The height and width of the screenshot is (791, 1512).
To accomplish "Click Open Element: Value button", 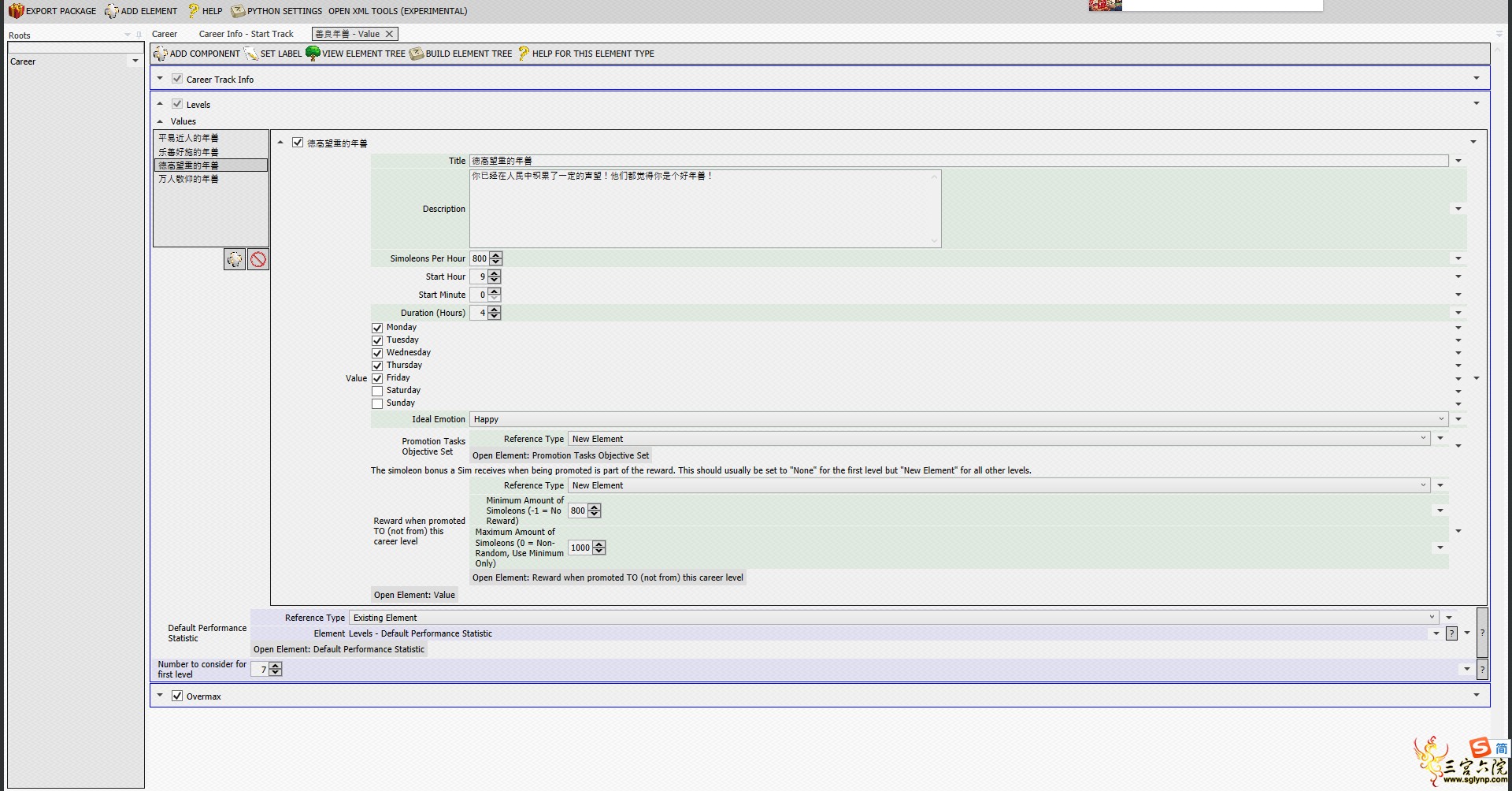I will [414, 595].
